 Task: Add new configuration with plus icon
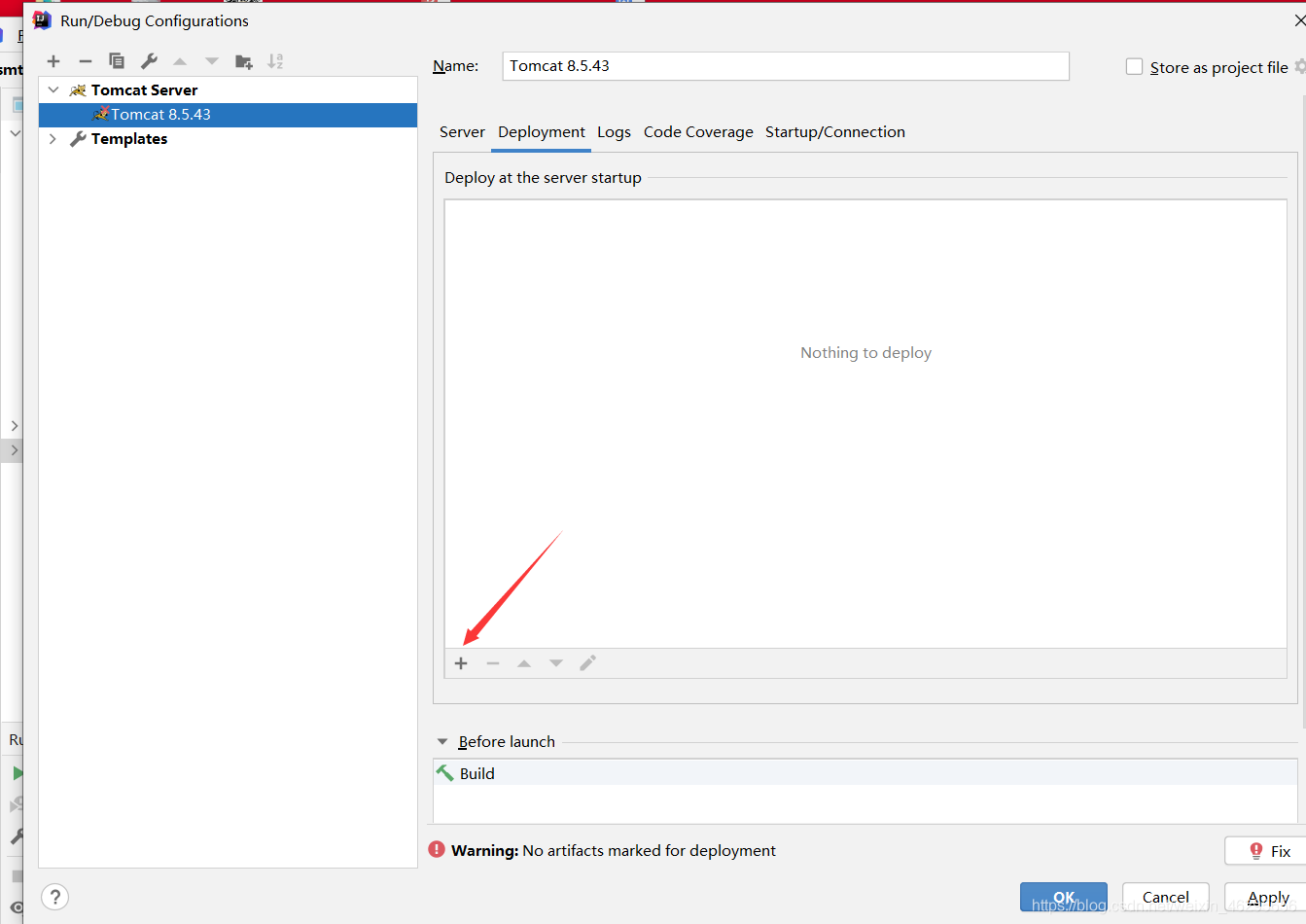coord(53,61)
